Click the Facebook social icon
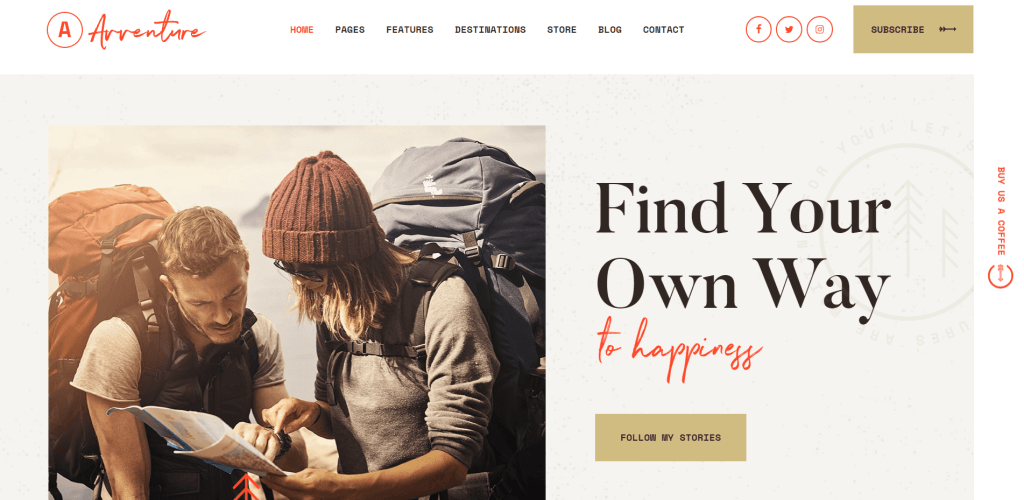 click(758, 29)
